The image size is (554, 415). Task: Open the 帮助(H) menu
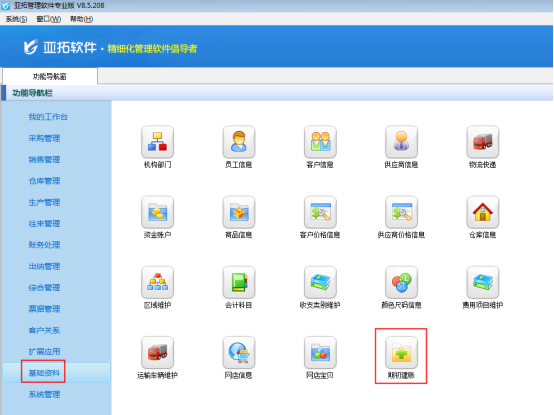81,19
